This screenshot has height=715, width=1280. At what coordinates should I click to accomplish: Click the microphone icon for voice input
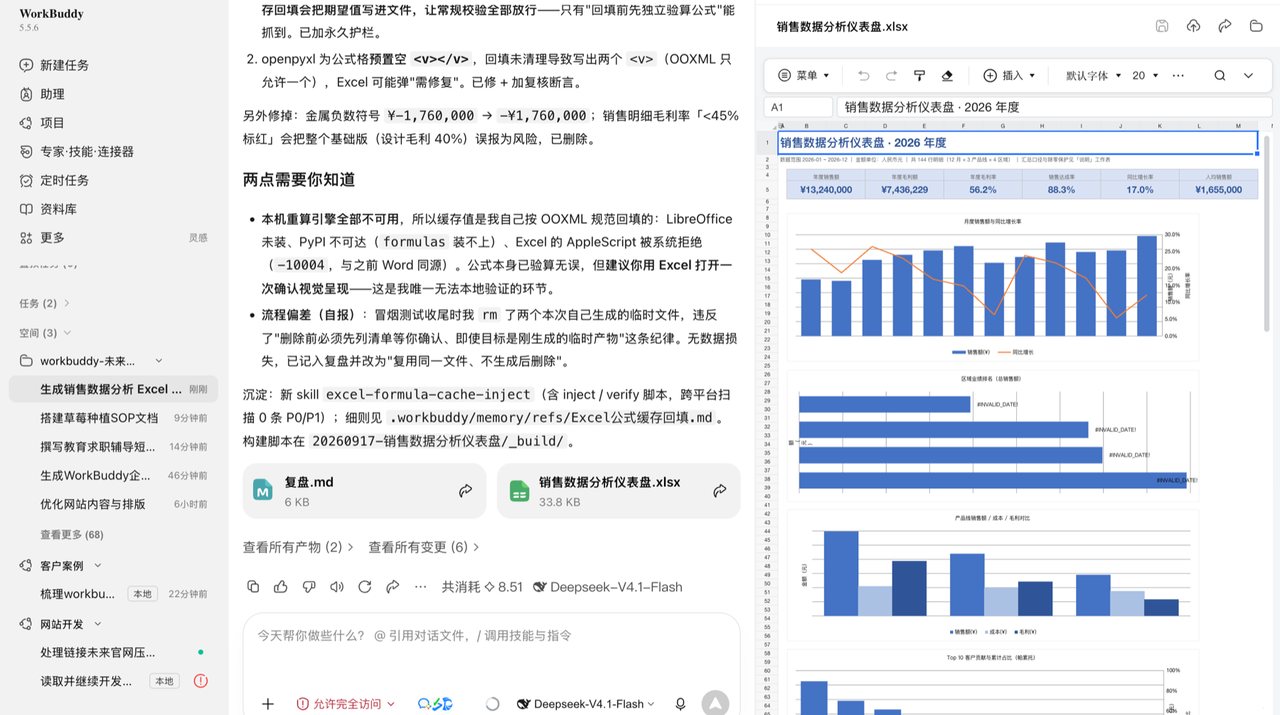(681, 704)
